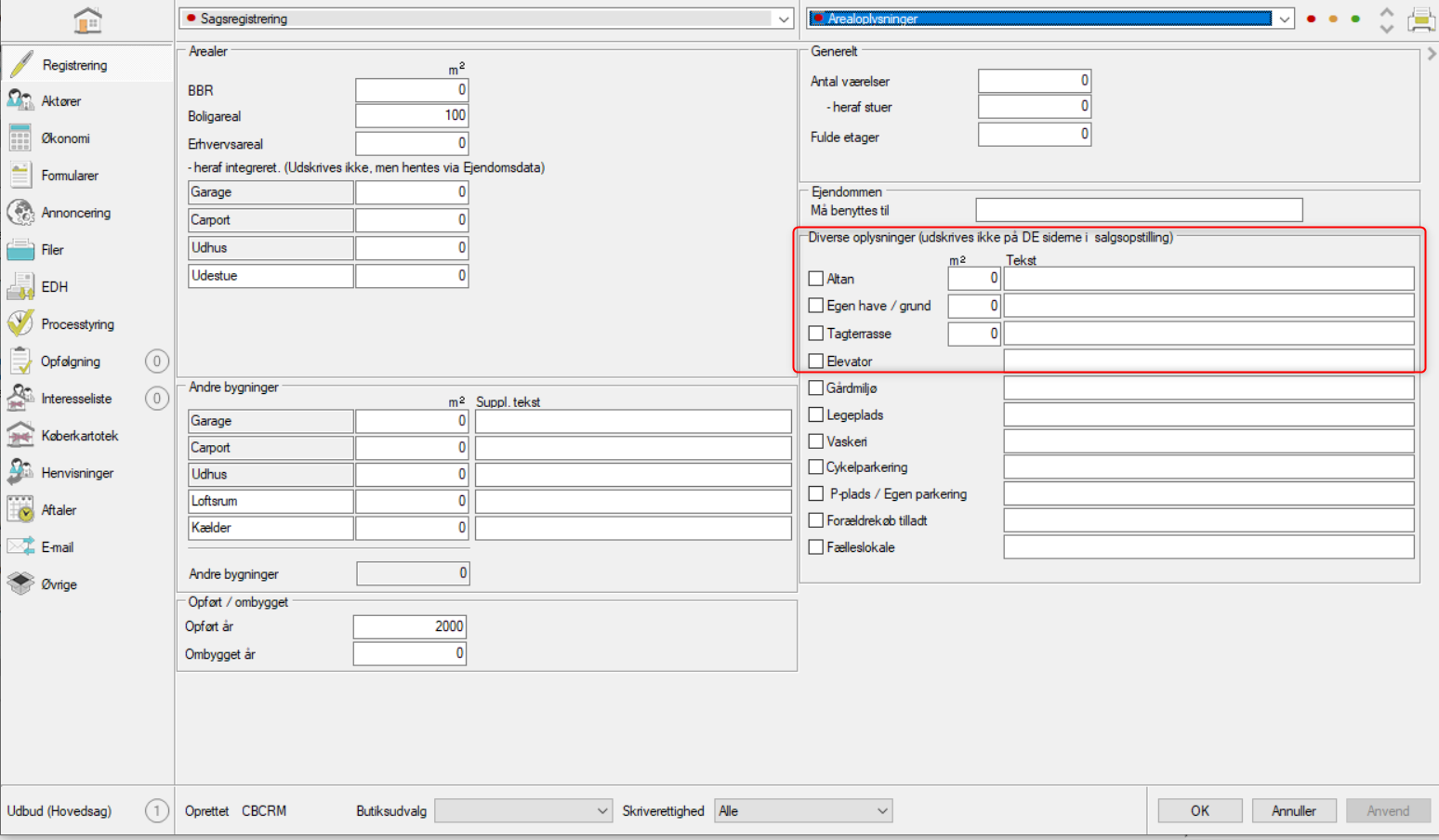This screenshot has width=1439, height=840.
Task: Enable the Altan checkbox
Action: (816, 279)
